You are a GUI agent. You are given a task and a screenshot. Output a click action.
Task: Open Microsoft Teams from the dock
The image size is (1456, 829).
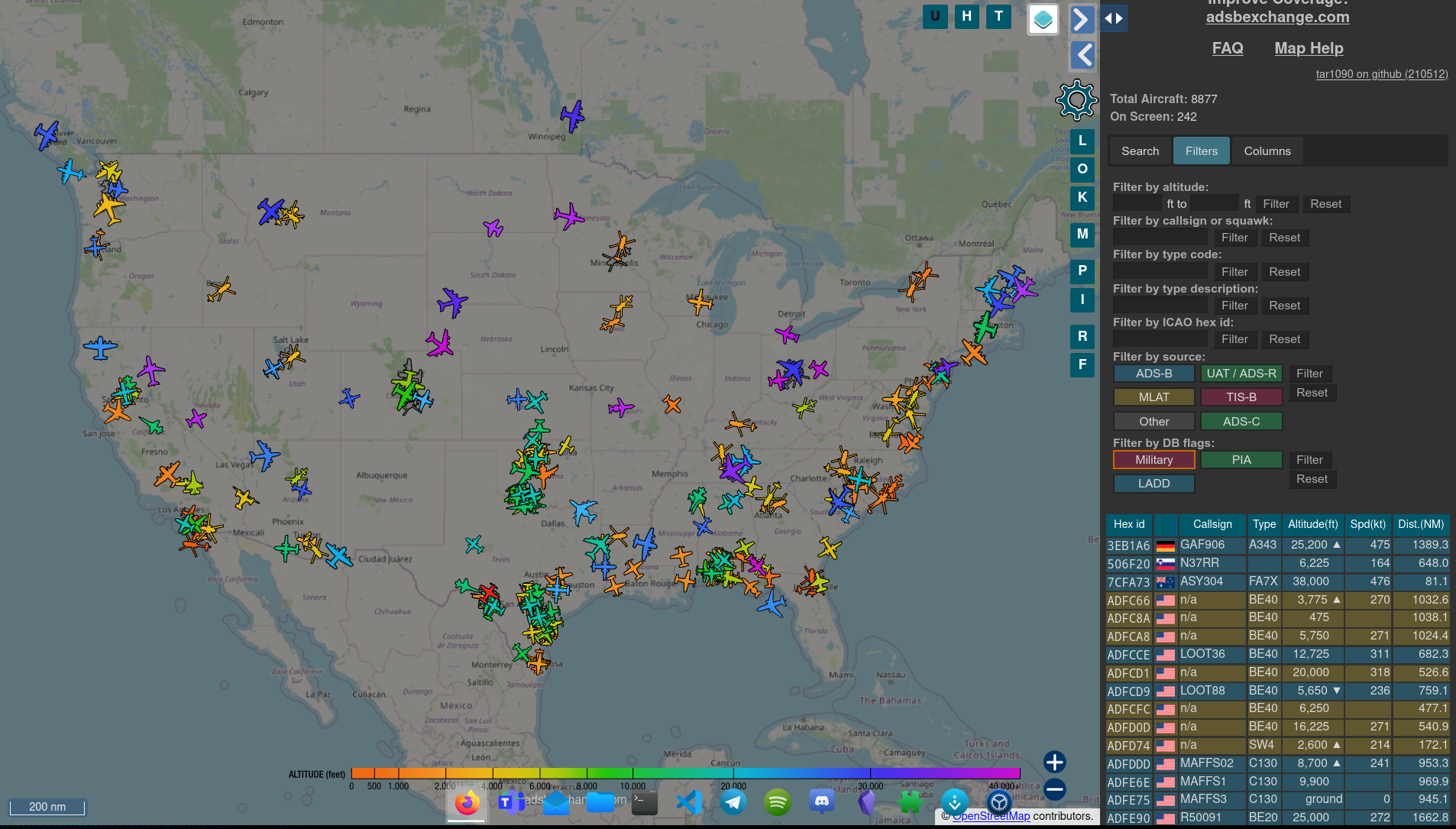coord(511,802)
